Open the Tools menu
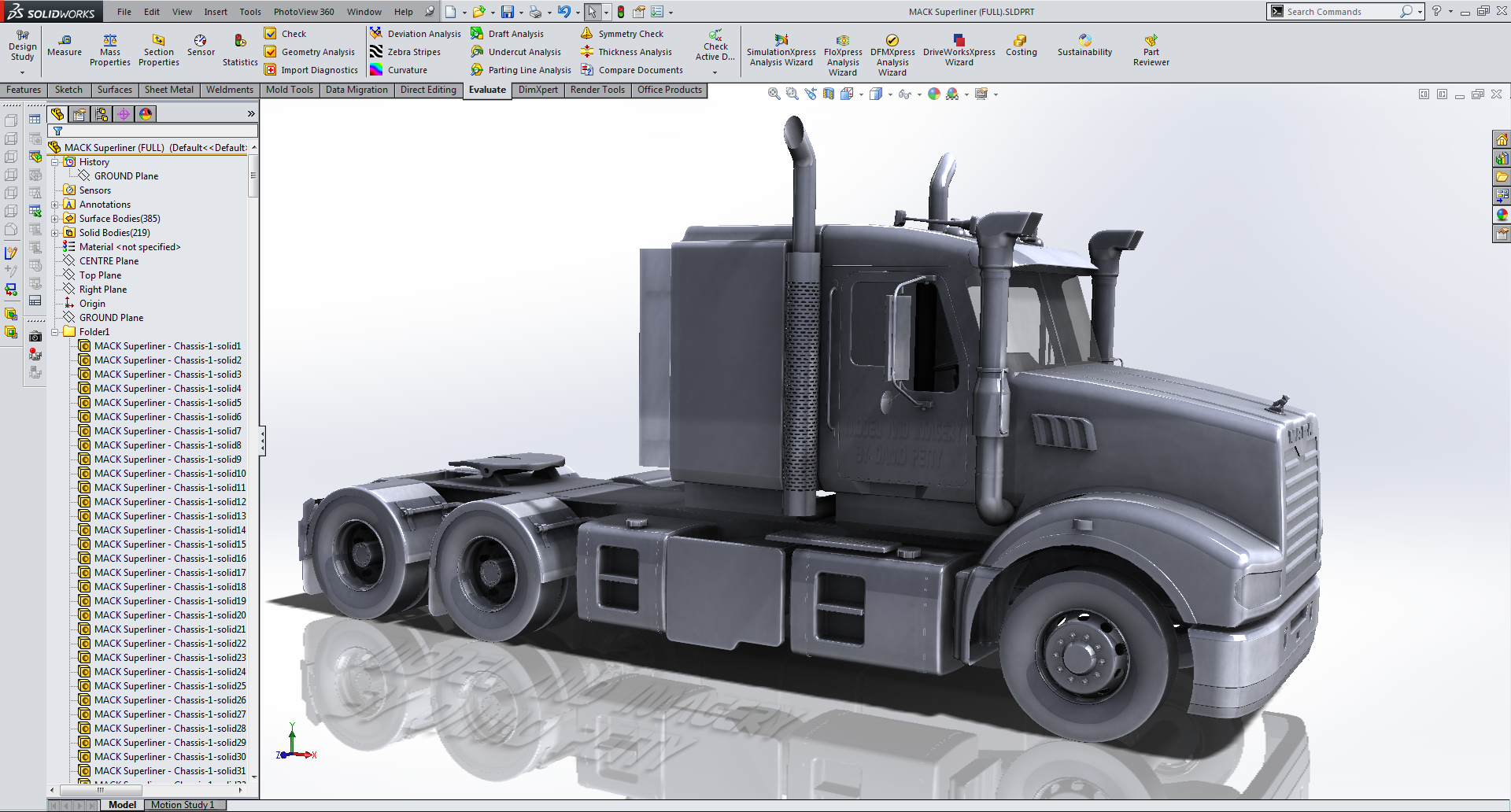 250,12
